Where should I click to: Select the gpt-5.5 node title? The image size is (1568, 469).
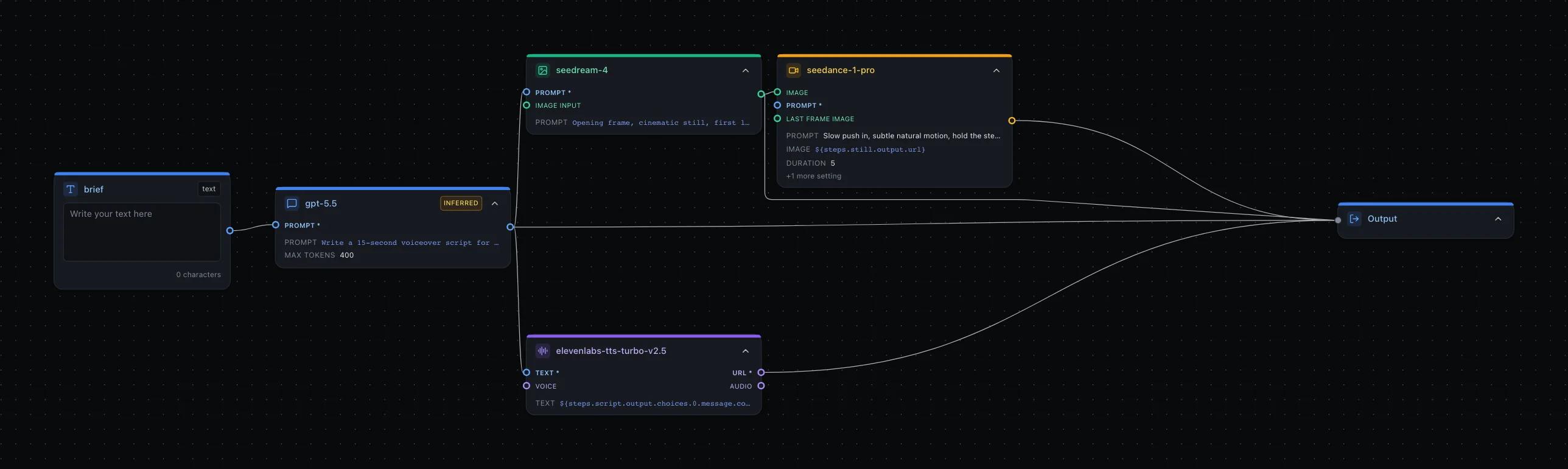point(321,203)
